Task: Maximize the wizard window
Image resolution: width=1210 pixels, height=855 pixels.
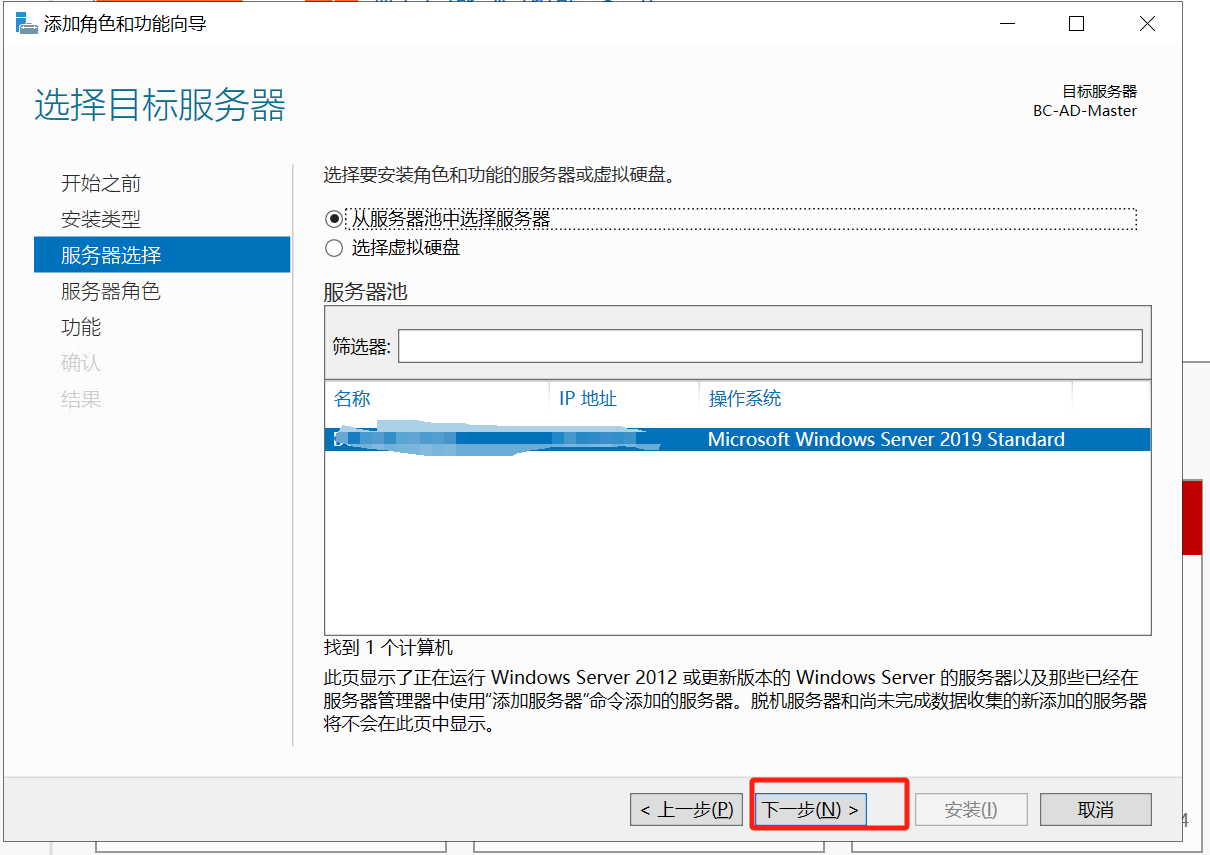Action: pos(1076,24)
